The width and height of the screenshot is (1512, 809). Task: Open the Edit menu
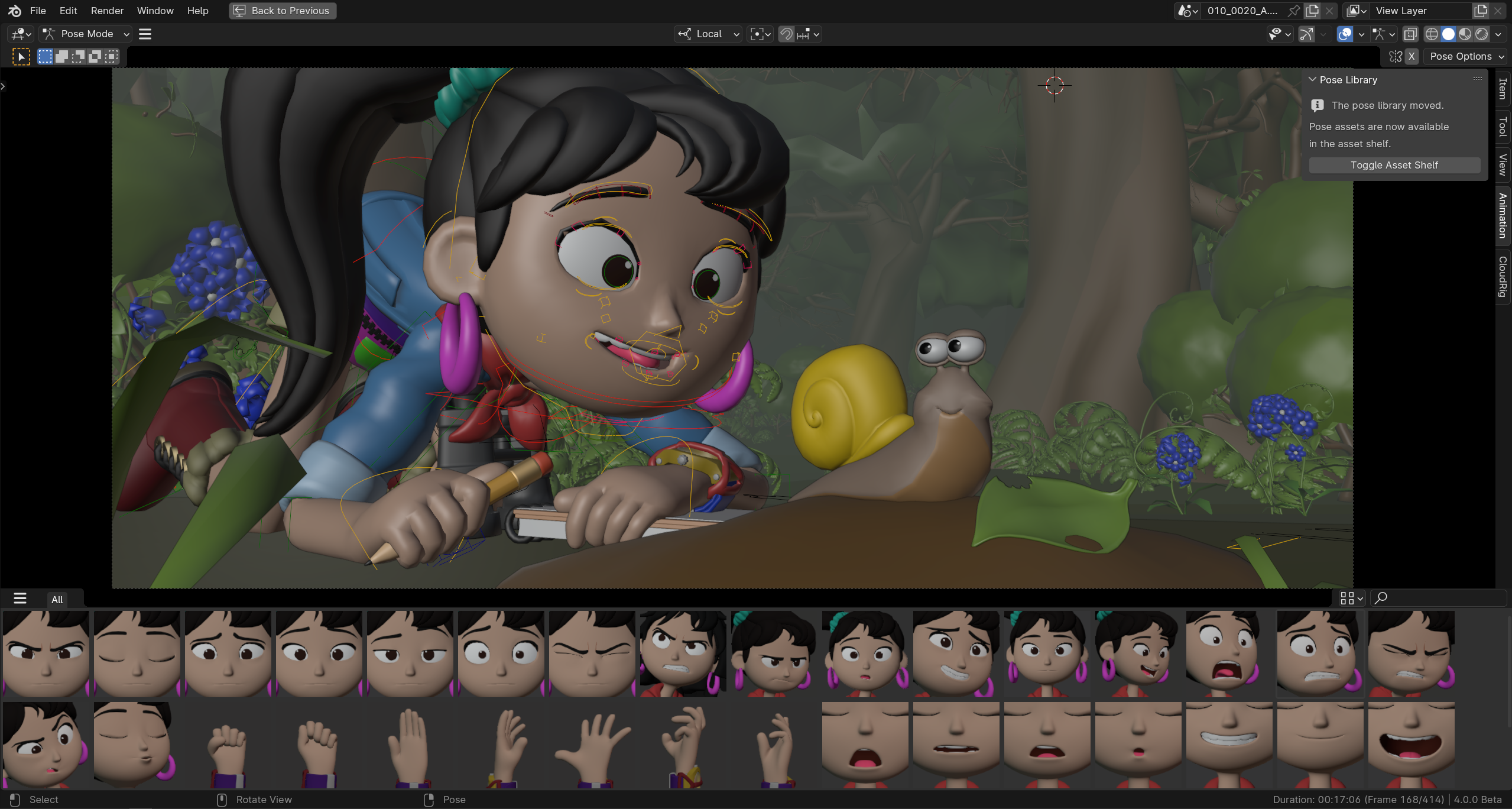68,11
